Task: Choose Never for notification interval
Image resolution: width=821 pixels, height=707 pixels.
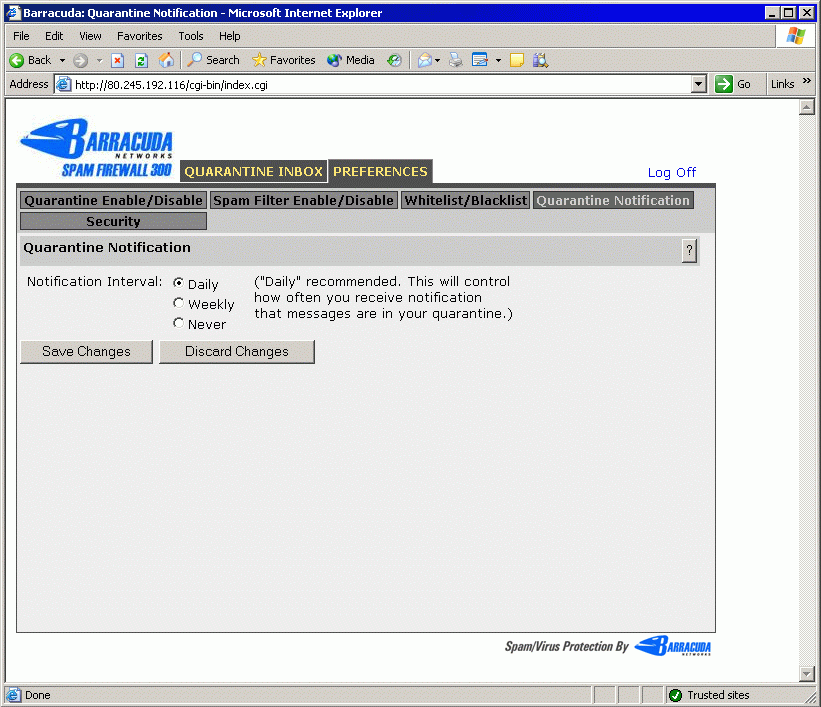Action: [x=179, y=323]
